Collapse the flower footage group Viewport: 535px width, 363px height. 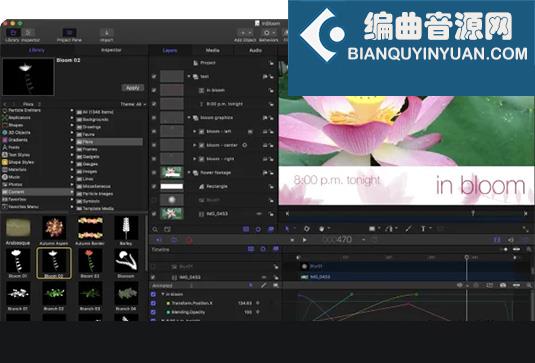[189, 173]
